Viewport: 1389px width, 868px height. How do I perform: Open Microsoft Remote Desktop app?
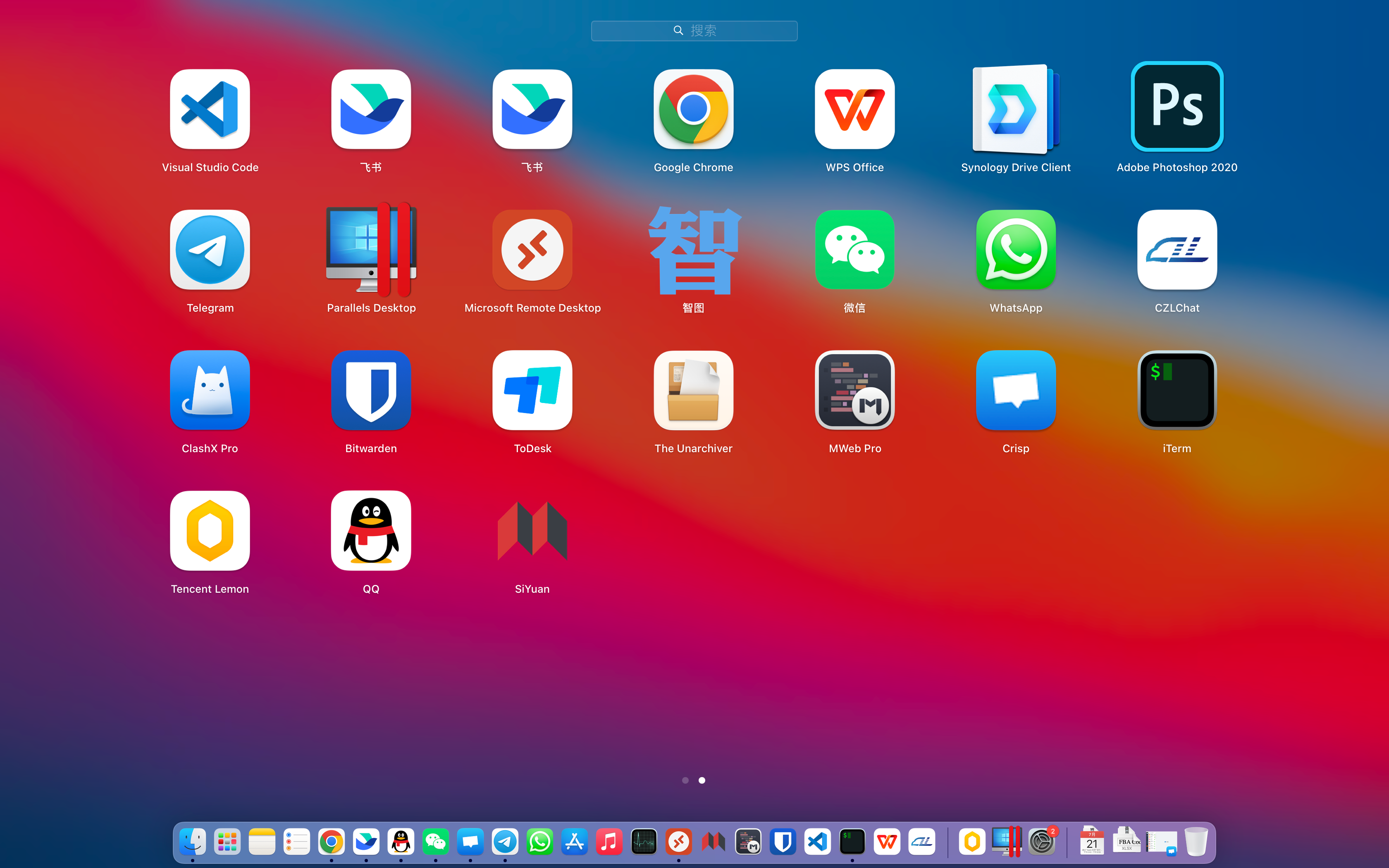click(x=532, y=250)
